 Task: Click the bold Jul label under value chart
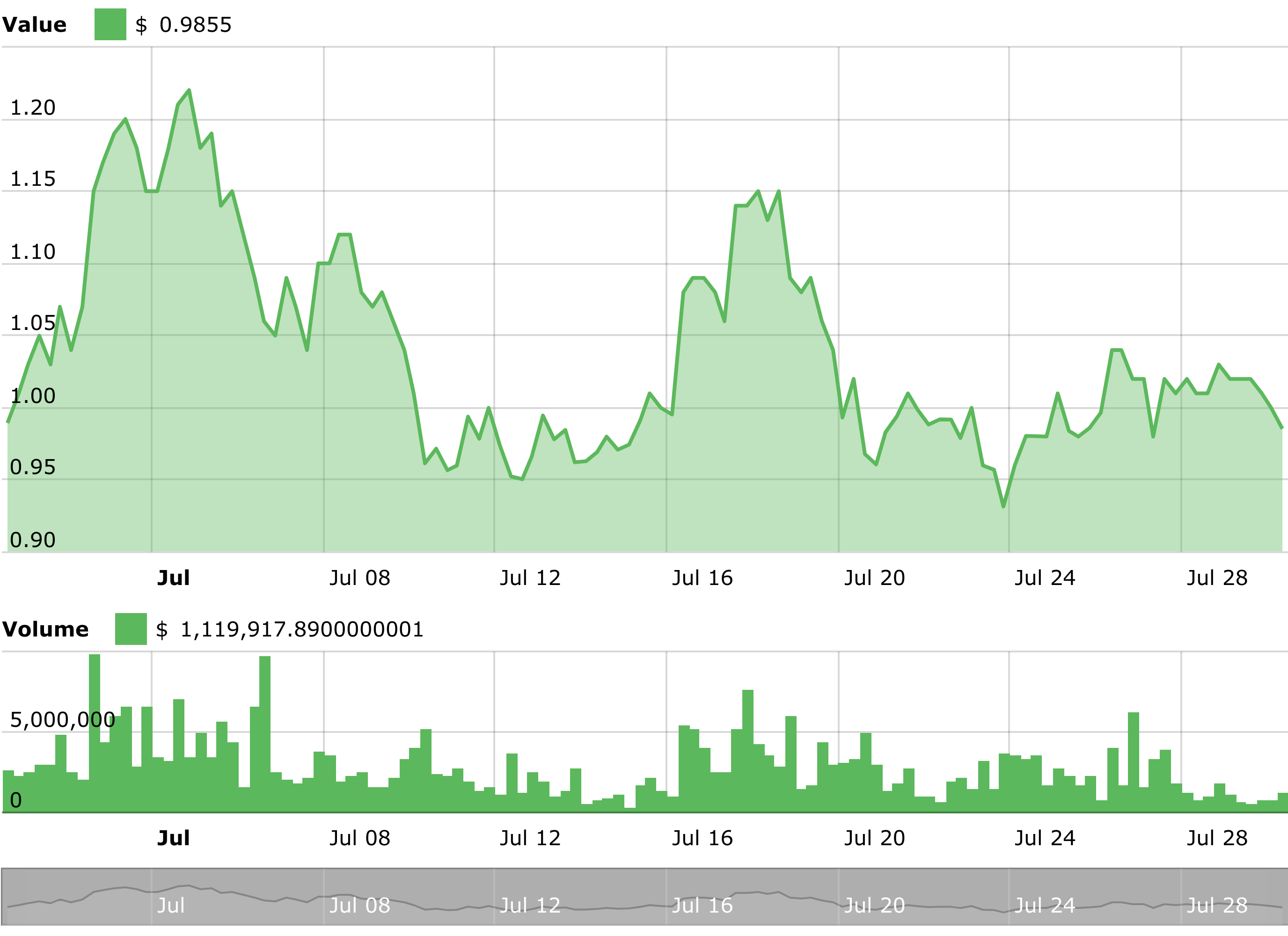coord(173,578)
